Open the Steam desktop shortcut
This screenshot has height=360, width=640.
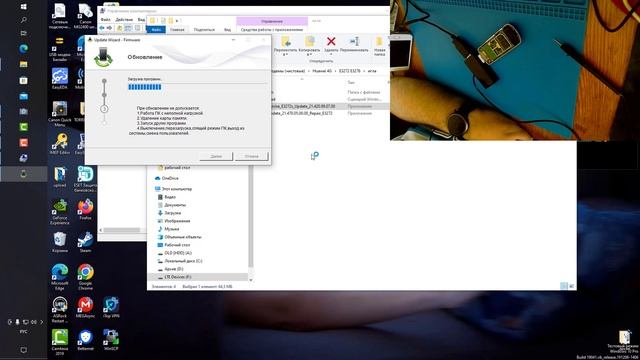pyautogui.click(x=85, y=242)
